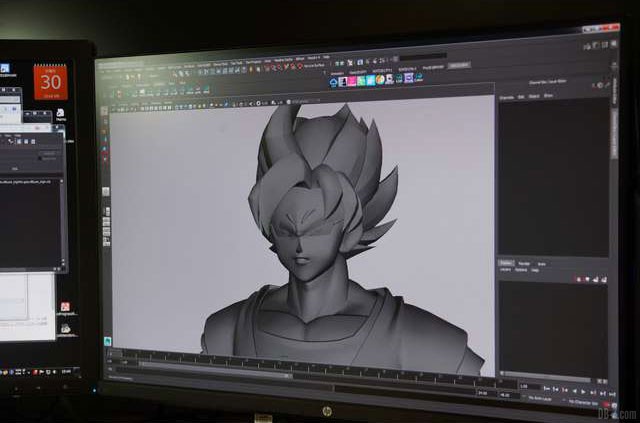Click the current frame field beside playback controls
Image resolution: width=640 pixels, height=423 pixels.
531,387
